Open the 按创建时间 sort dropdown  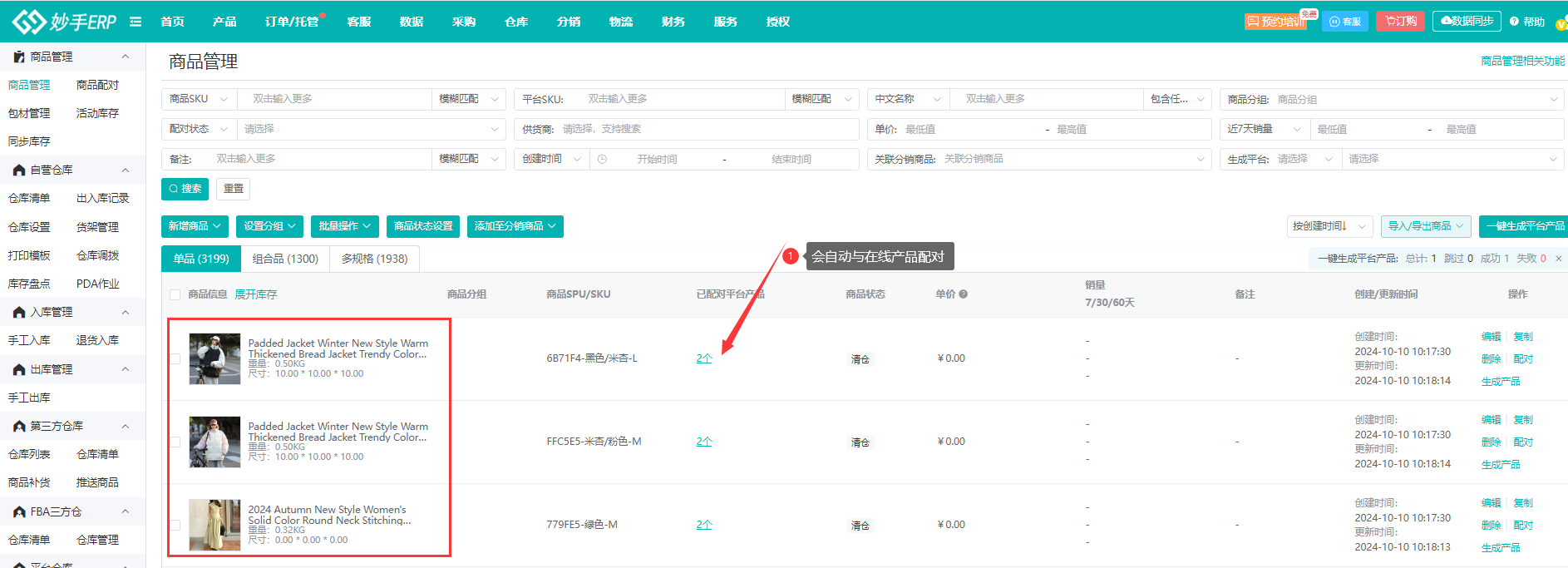[x=1329, y=226]
